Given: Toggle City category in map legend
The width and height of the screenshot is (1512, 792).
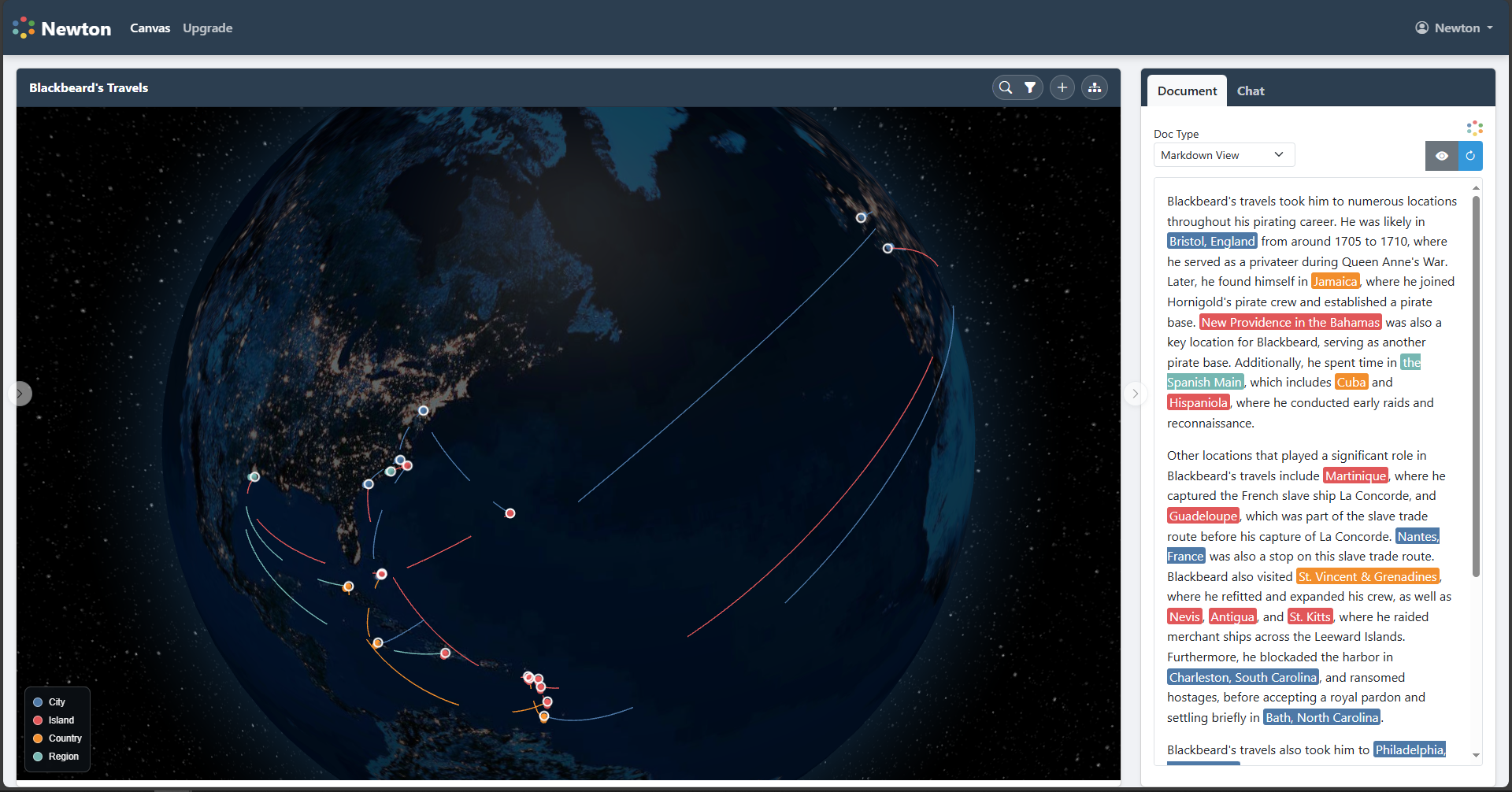Looking at the screenshot, I should pos(57,702).
